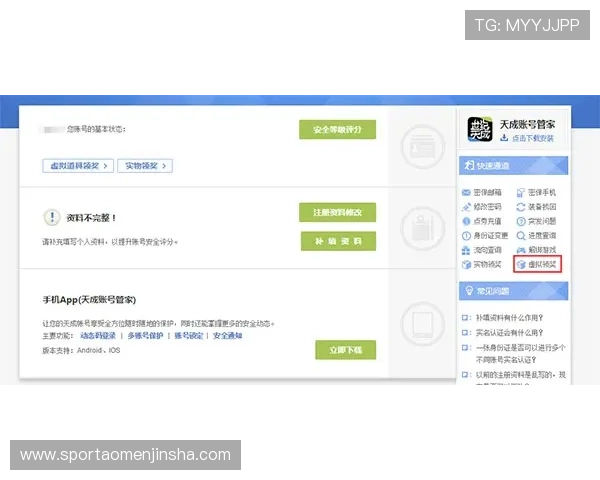Viewport: 600px width, 480px height.
Task: Click the 资料不完整! warning text
Action: point(91,218)
